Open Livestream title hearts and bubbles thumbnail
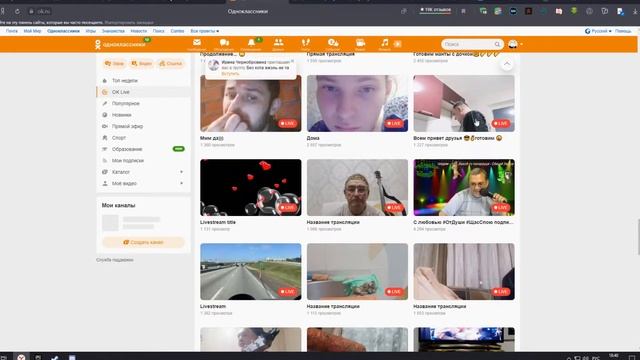The height and width of the screenshot is (360, 640). point(251,187)
